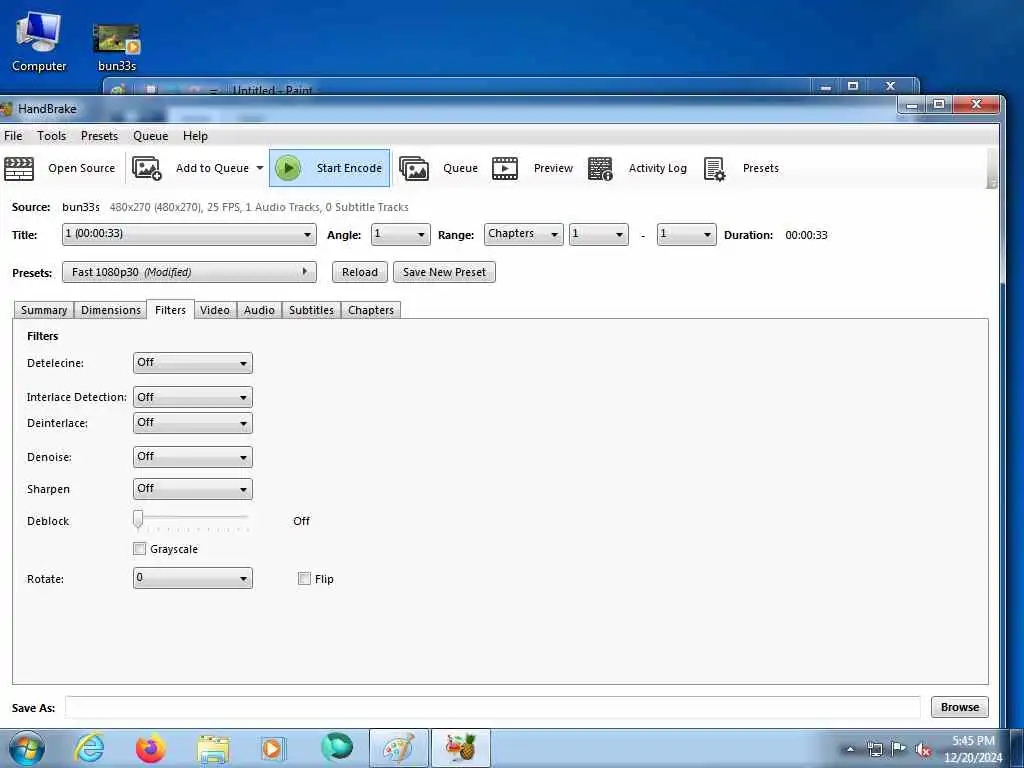
Task: Select the Filters tab
Action: tap(170, 310)
